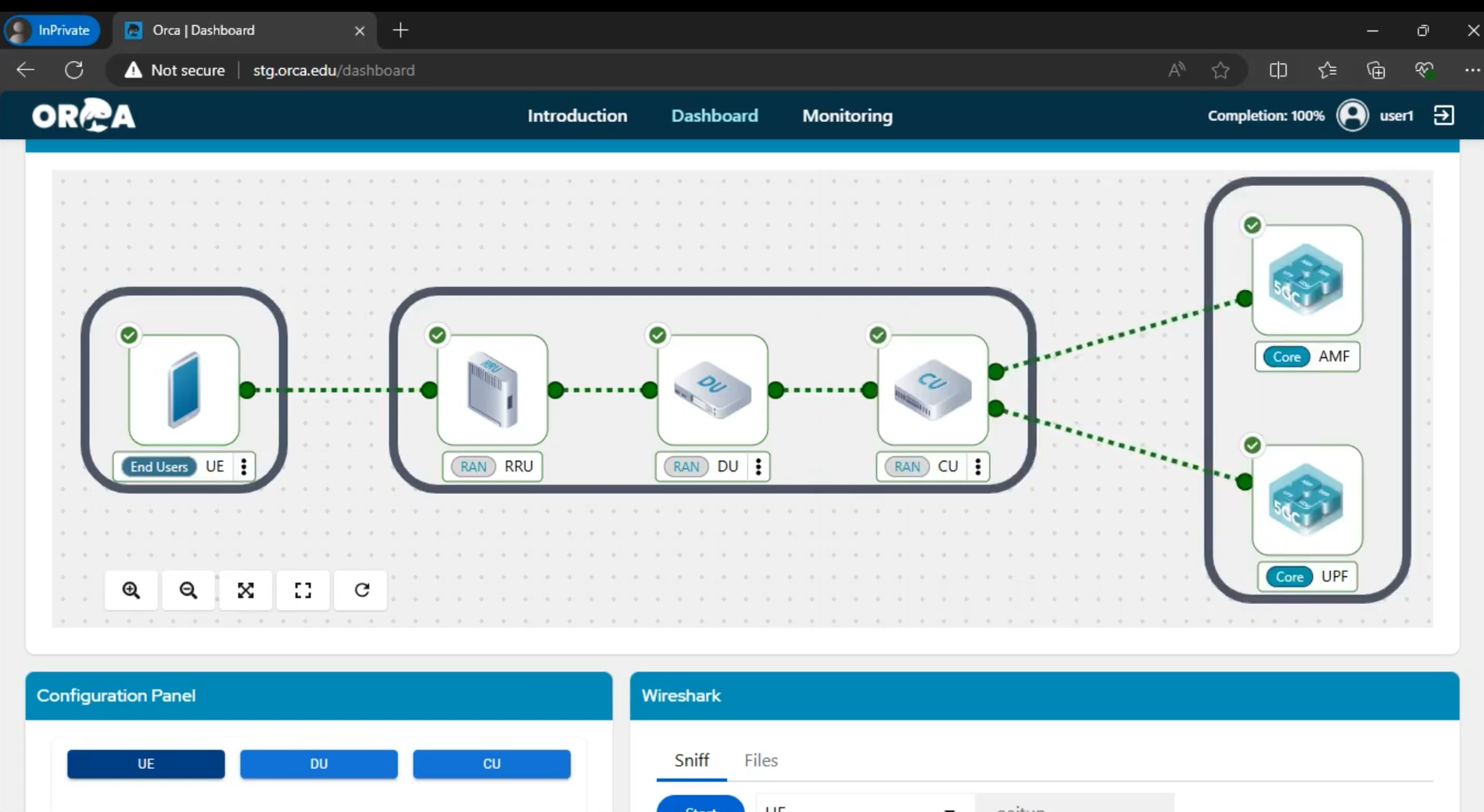Click the fit-to-view arrows icon
Image resolution: width=1484 pixels, height=812 pixels.
click(246, 590)
